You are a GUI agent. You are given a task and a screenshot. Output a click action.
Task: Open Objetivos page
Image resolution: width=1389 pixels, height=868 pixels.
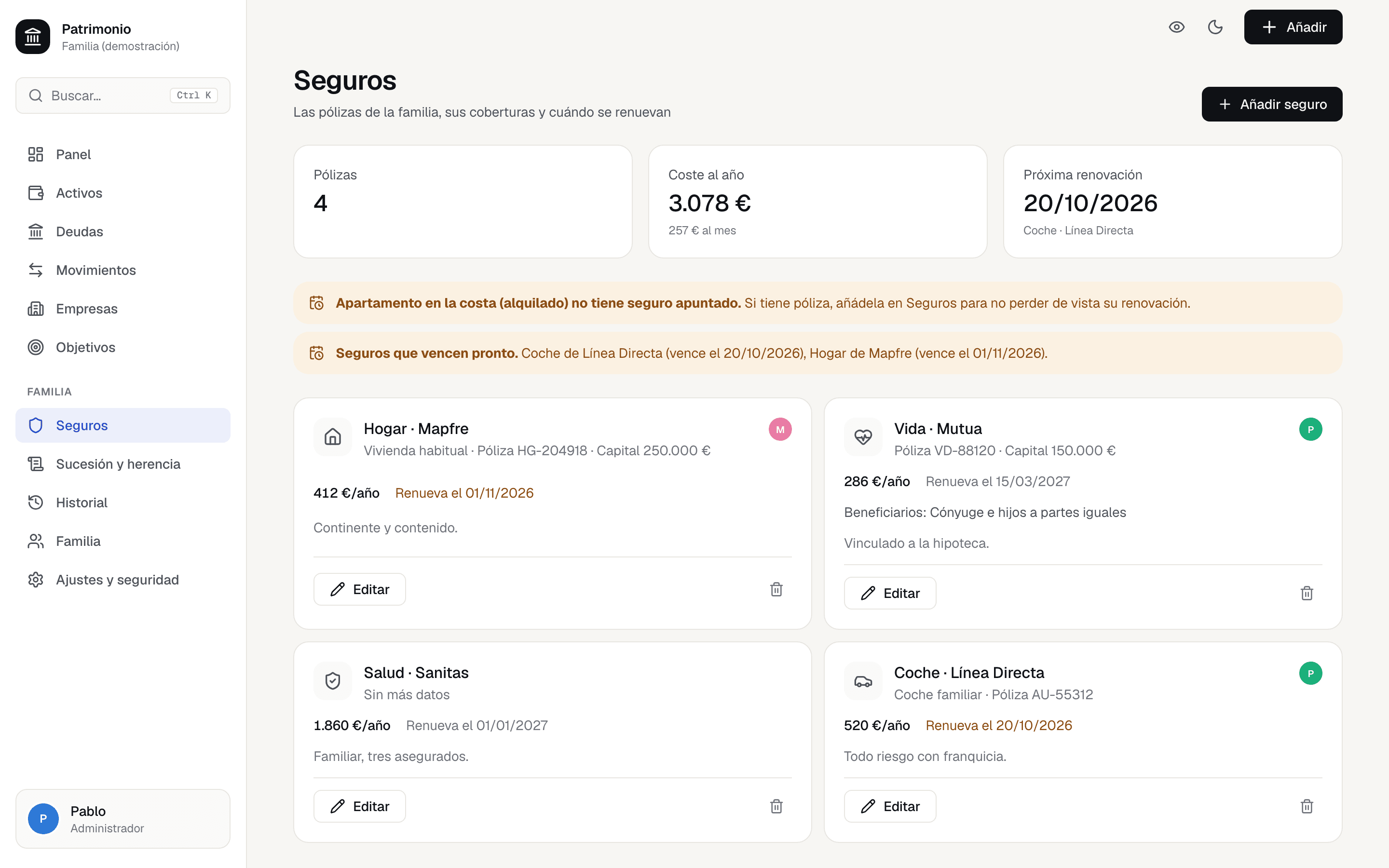click(x=123, y=347)
